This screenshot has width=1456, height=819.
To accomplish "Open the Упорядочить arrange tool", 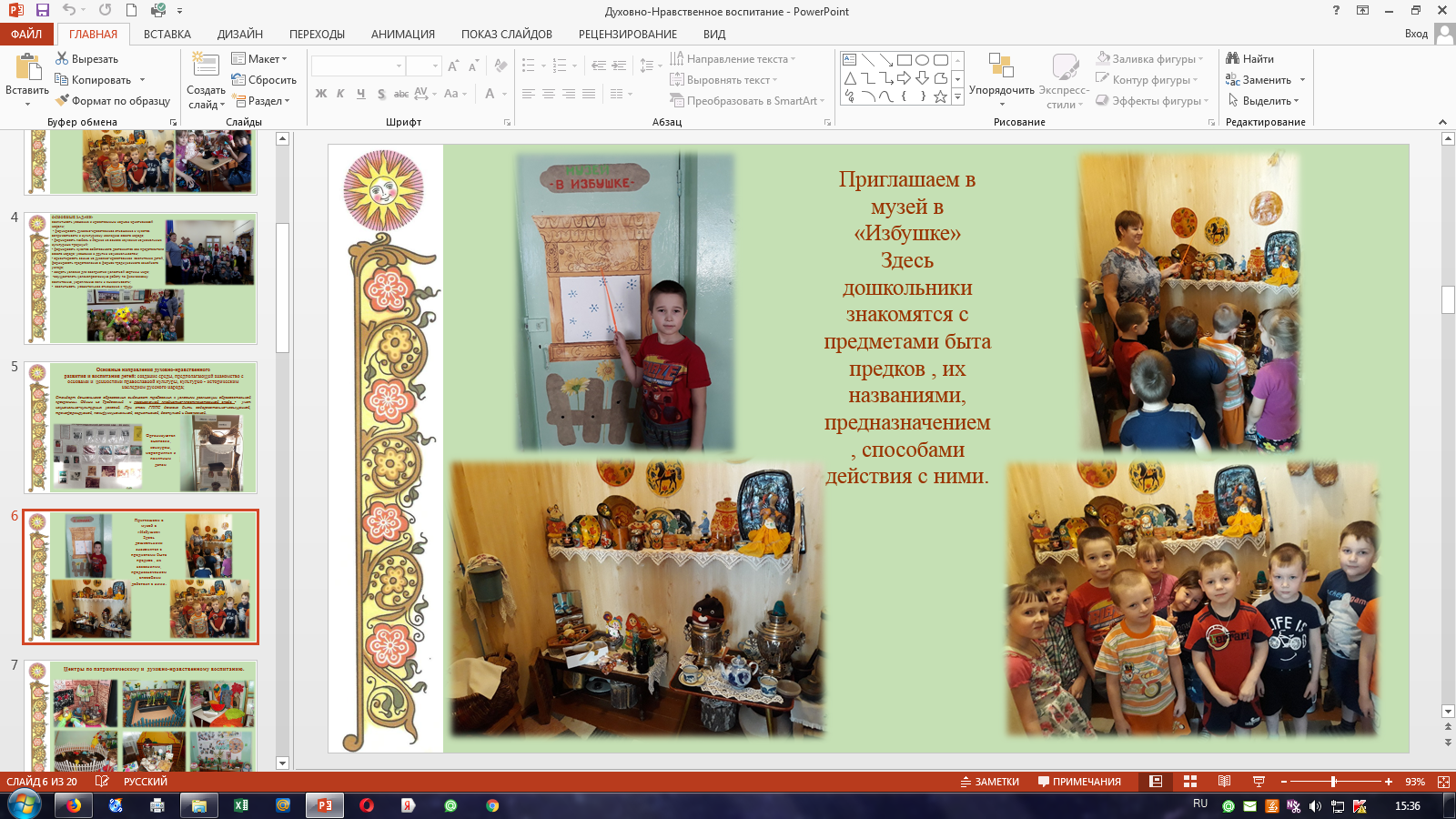I will pos(1001,77).
